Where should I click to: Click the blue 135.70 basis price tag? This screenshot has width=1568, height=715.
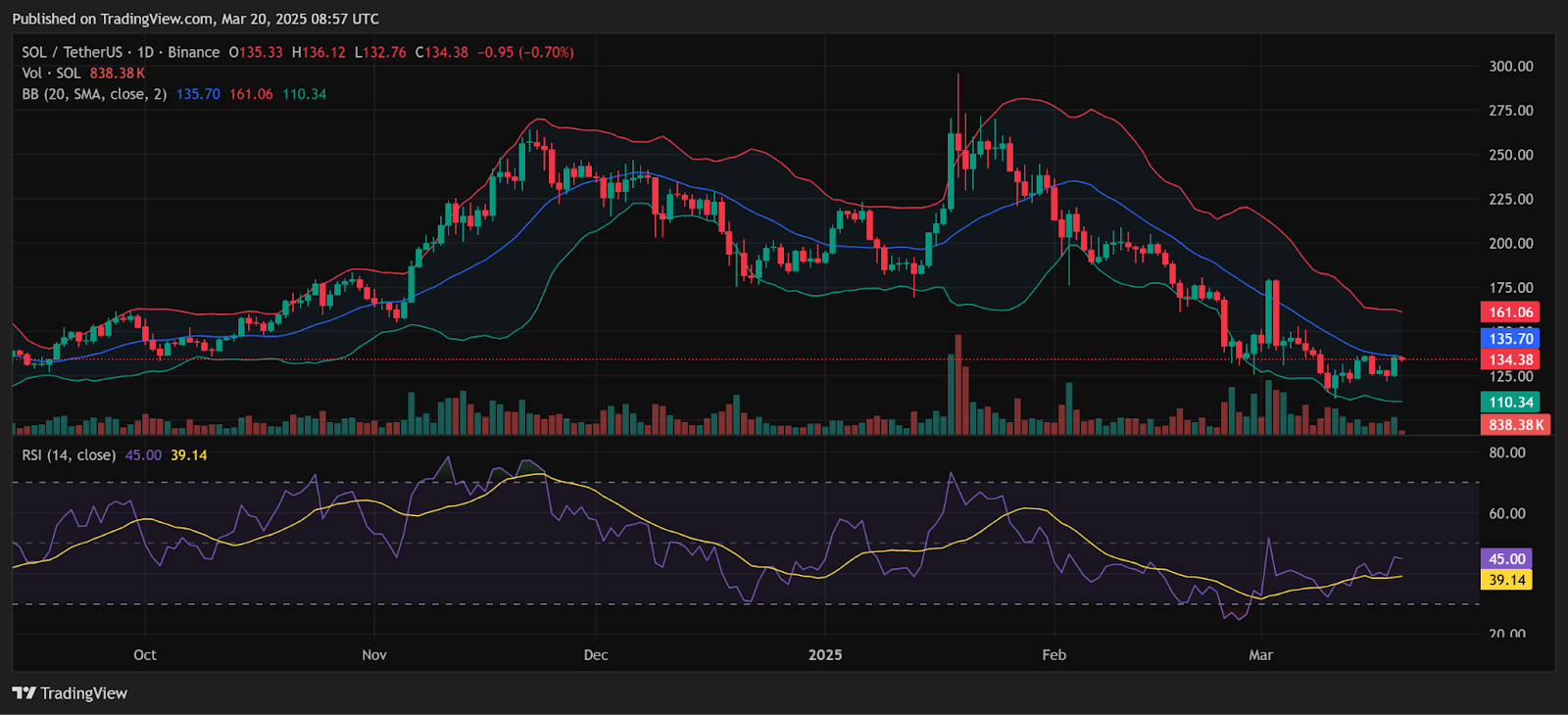[1510, 339]
